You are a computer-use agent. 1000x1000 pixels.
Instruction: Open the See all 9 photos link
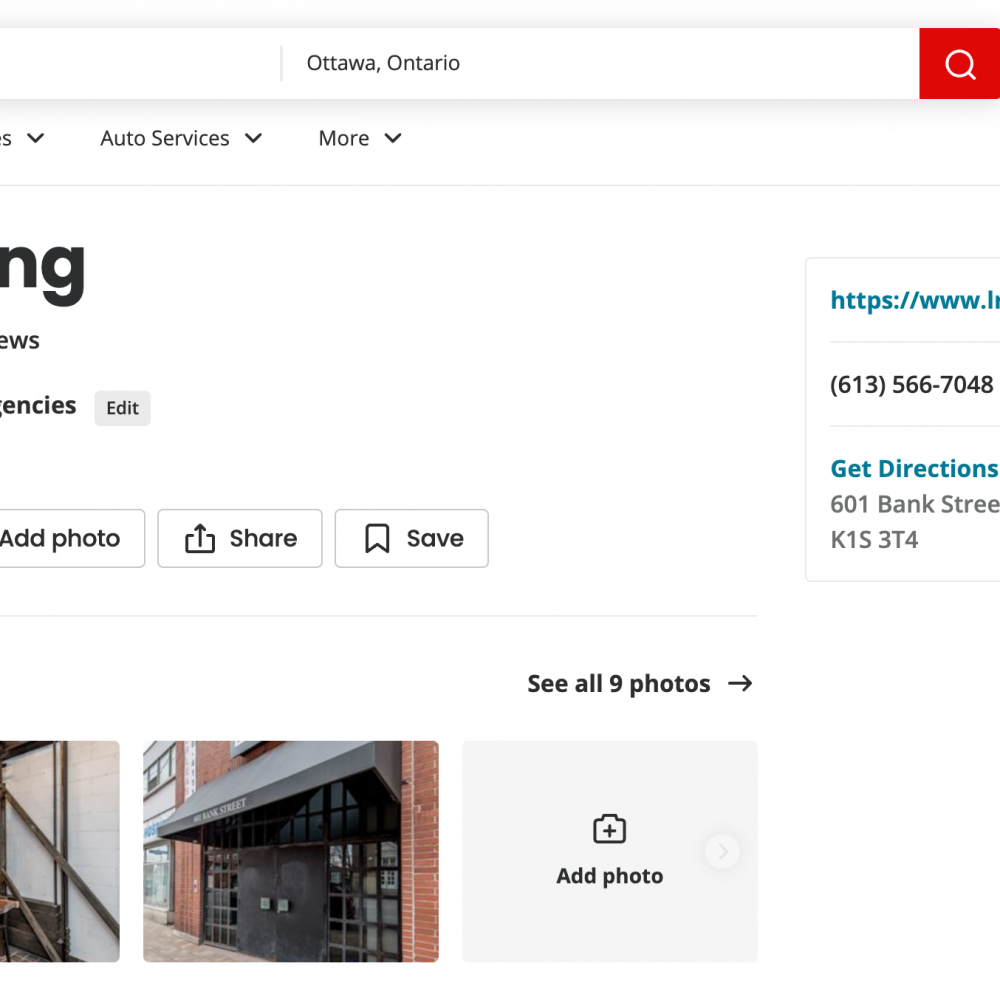pyautogui.click(x=640, y=684)
